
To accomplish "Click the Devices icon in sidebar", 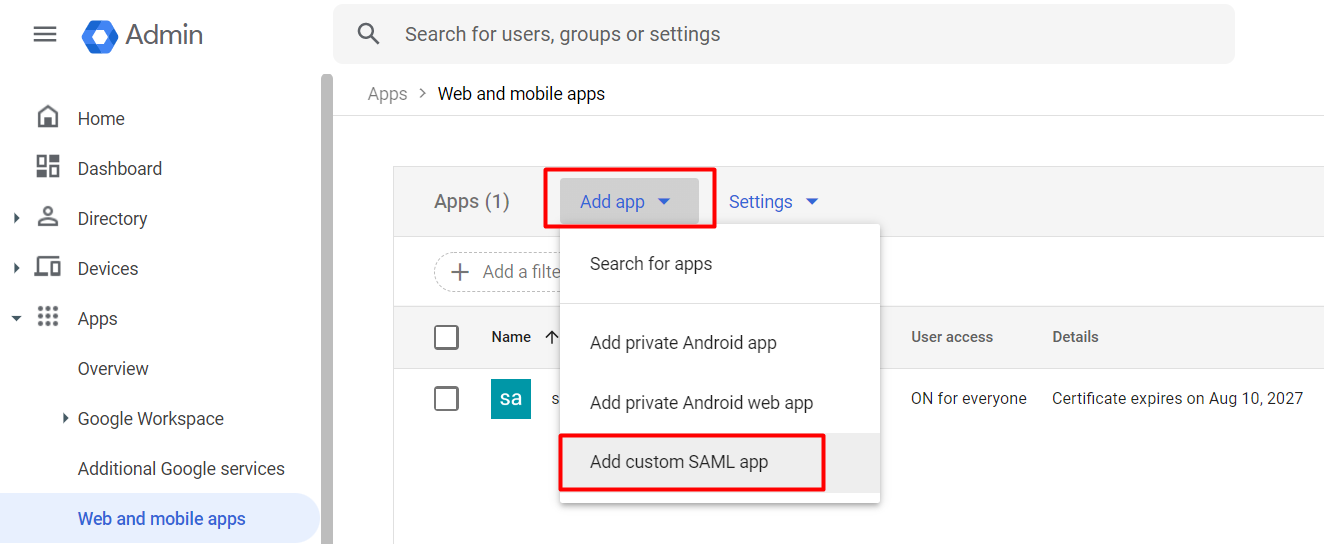I will pyautogui.click(x=47, y=267).
